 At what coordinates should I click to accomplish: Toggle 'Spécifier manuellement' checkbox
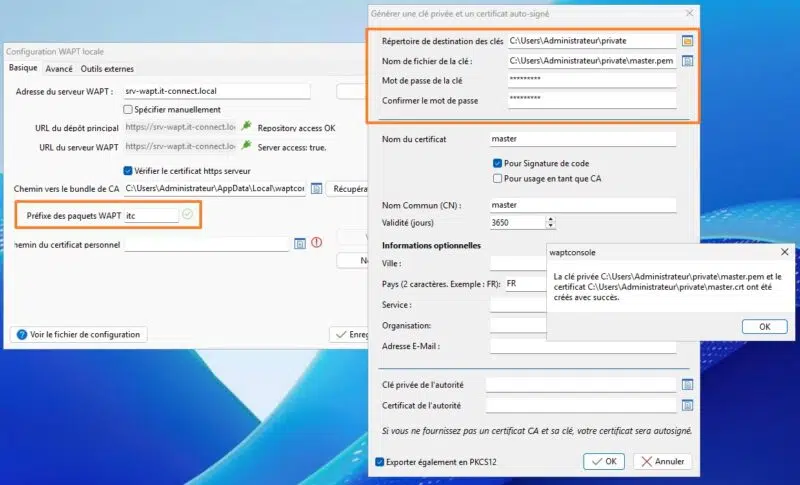tap(128, 110)
